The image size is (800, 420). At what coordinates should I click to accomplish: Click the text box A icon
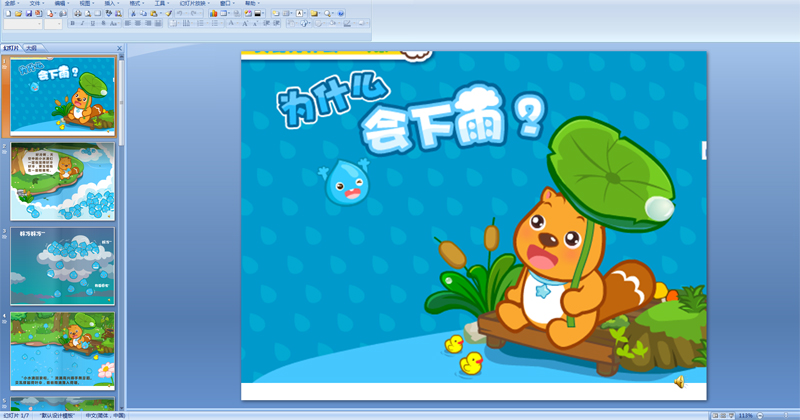tap(299, 14)
